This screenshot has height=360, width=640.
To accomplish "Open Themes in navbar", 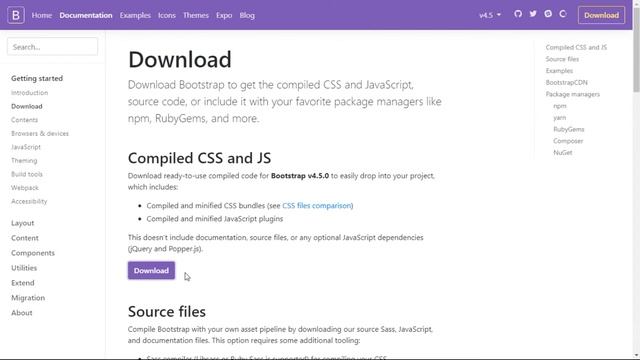I will [x=196, y=15].
